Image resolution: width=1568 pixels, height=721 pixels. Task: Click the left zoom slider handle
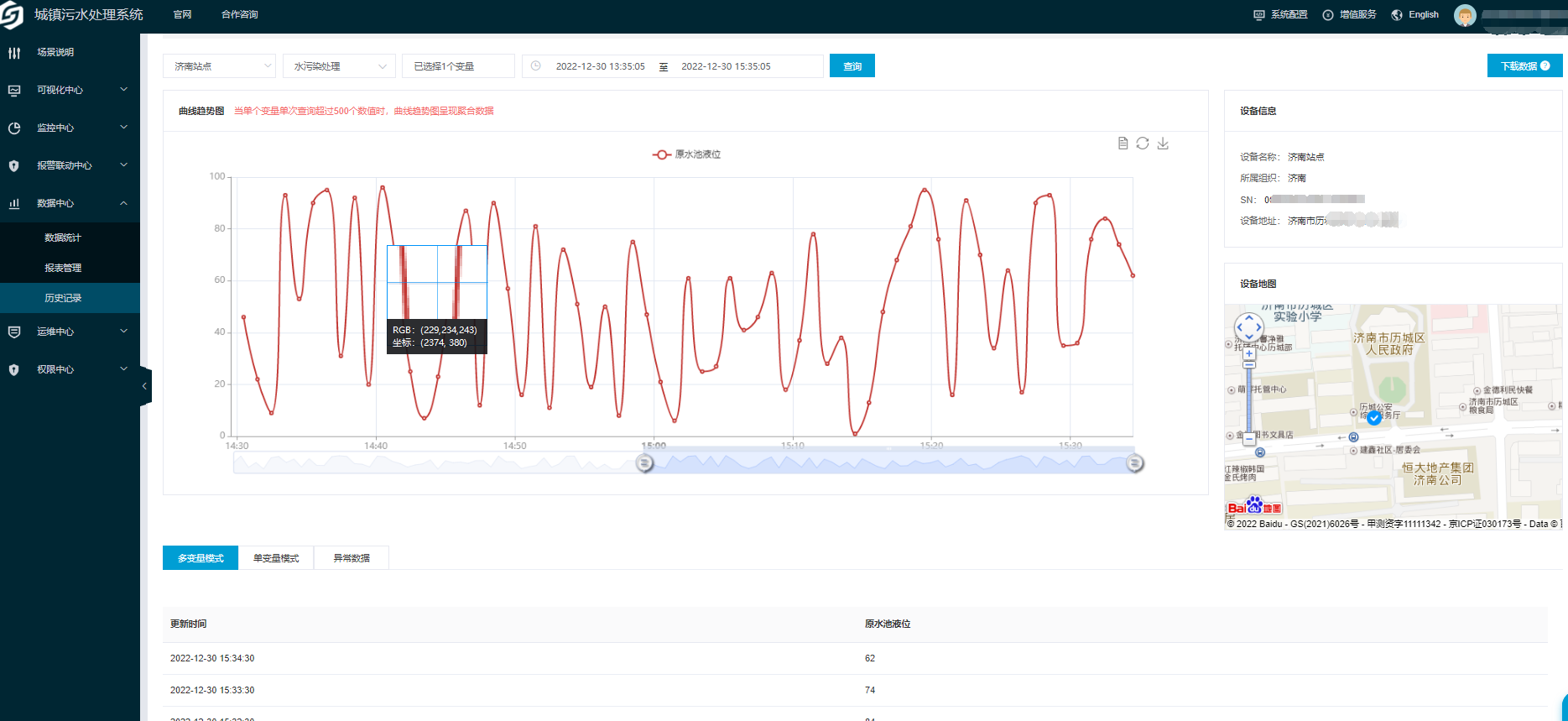click(644, 463)
